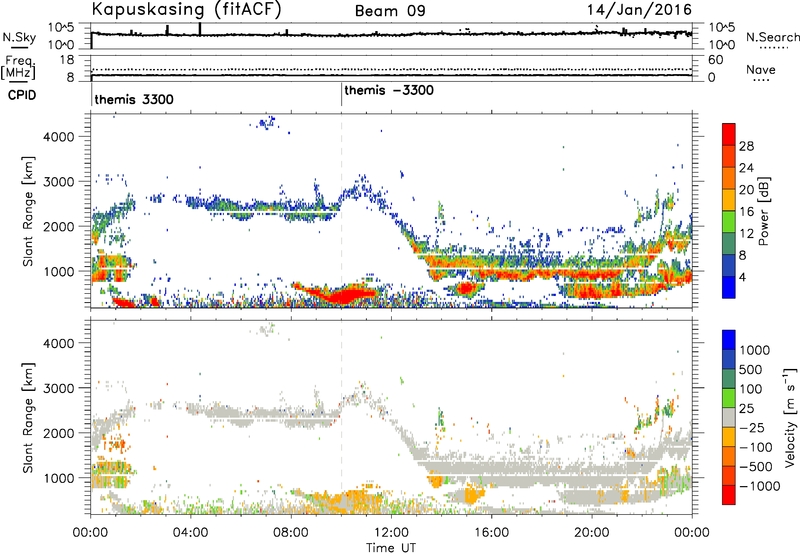
Task: Click the orange velocity patch near 15:00 UT
Action: (x=473, y=495)
